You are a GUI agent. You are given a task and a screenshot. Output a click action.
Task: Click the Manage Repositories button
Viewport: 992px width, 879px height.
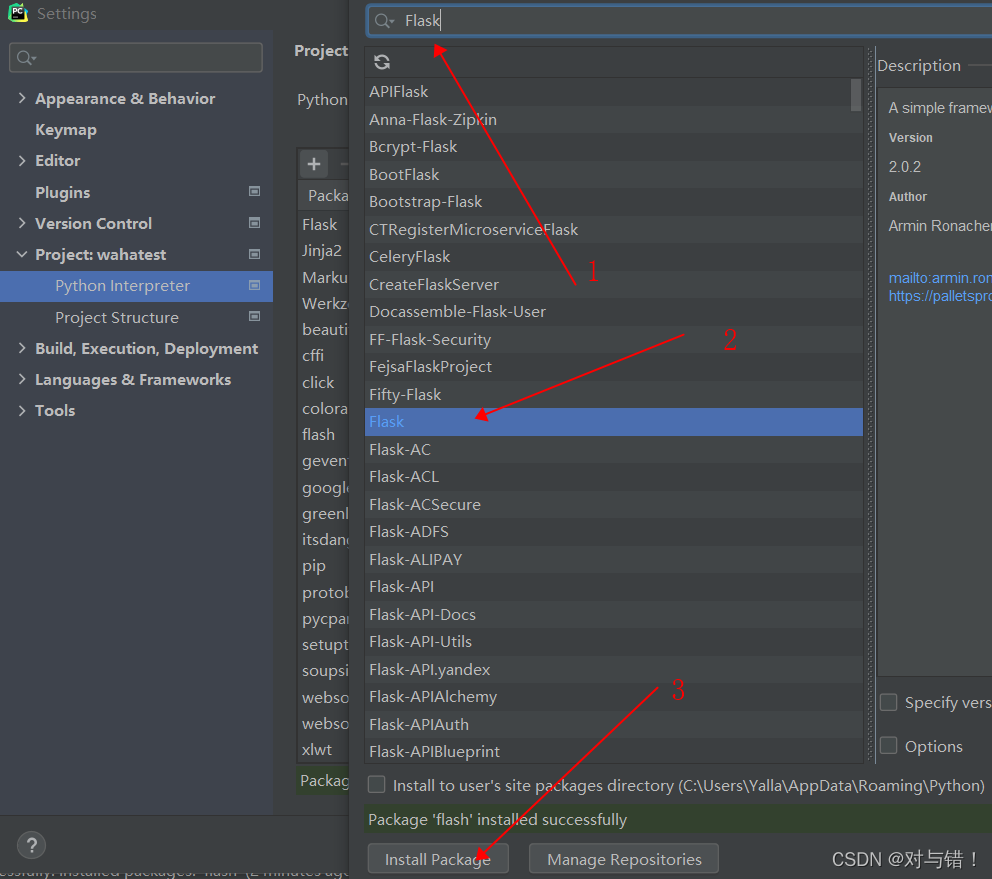pyautogui.click(x=624, y=859)
